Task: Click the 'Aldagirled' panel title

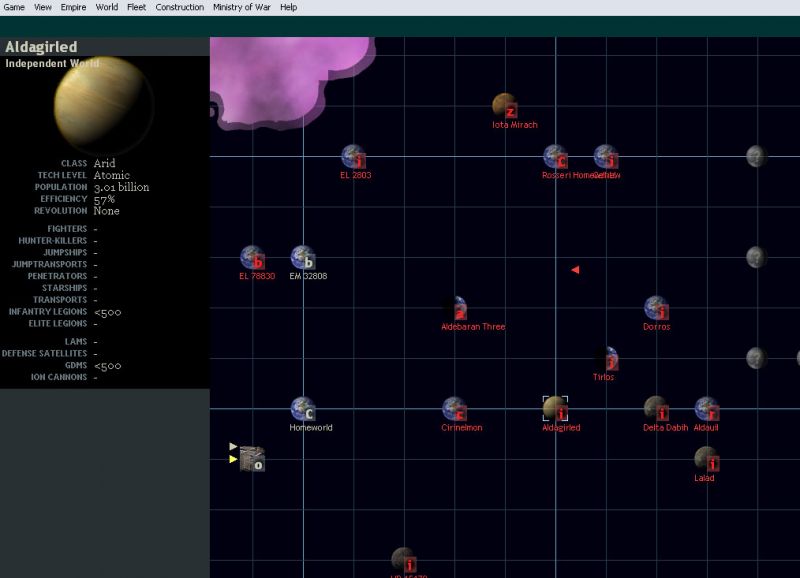Action: [41, 47]
